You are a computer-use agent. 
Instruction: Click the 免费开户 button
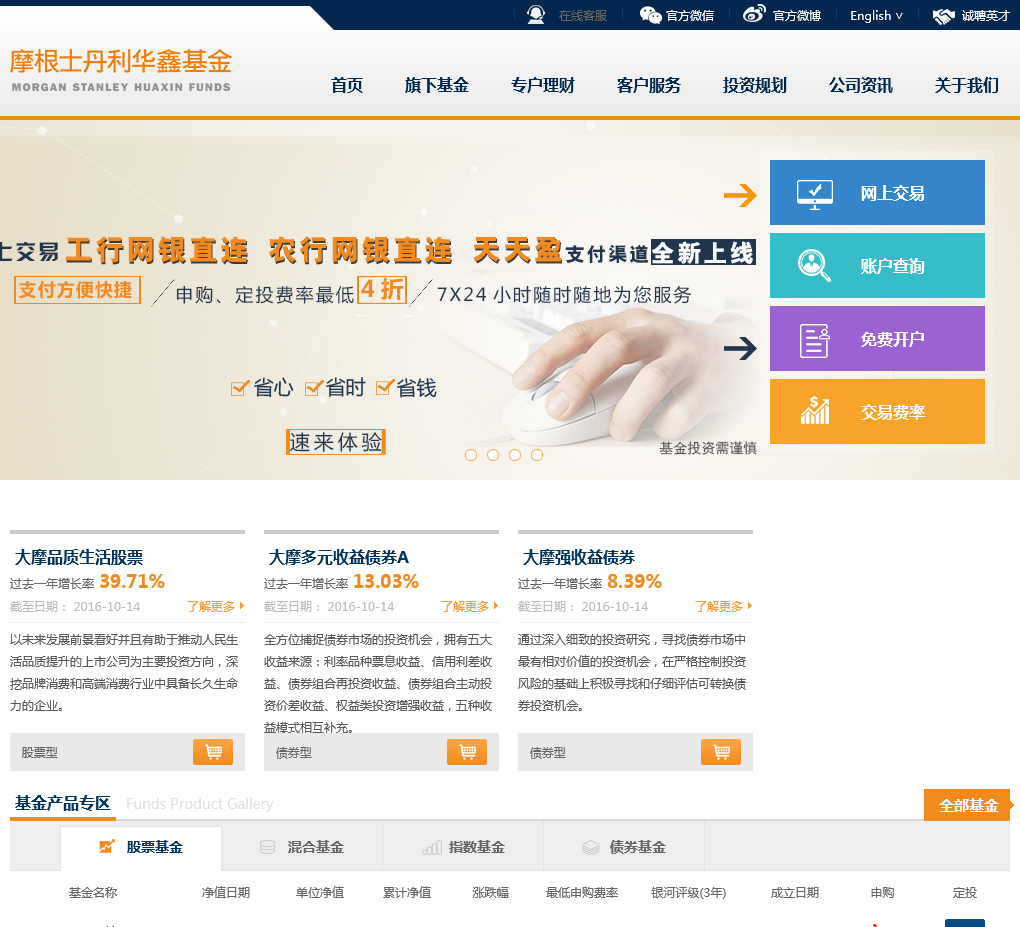pyautogui.click(x=877, y=338)
